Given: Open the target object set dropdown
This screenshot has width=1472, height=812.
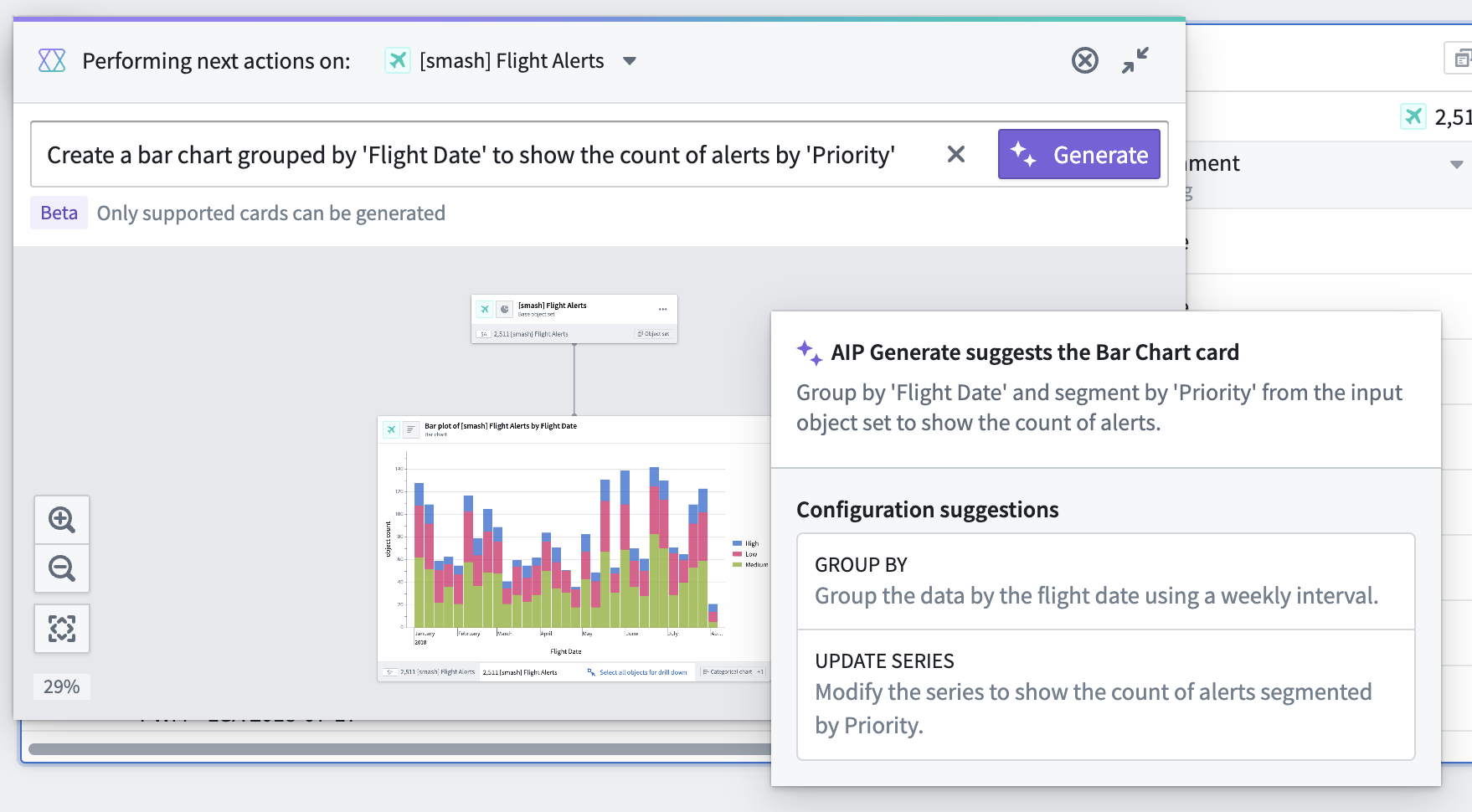Looking at the screenshot, I should (630, 61).
